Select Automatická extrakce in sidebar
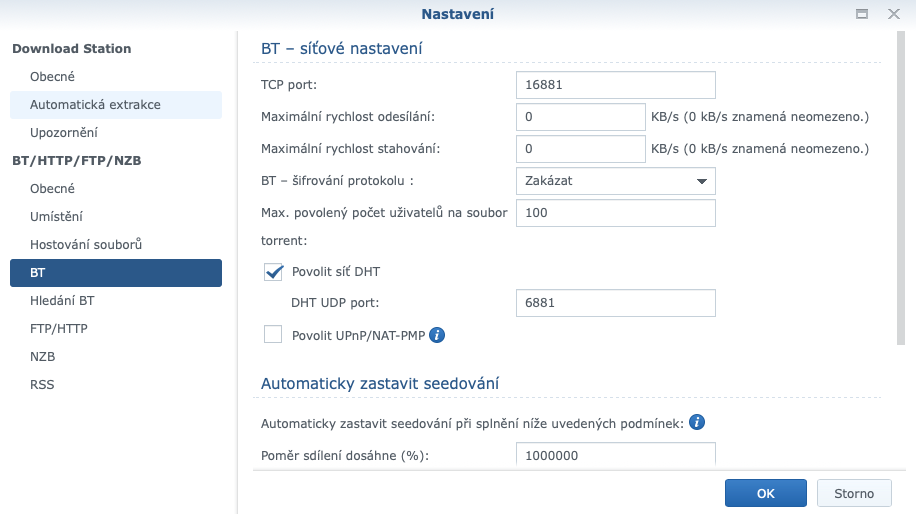 coord(116,104)
